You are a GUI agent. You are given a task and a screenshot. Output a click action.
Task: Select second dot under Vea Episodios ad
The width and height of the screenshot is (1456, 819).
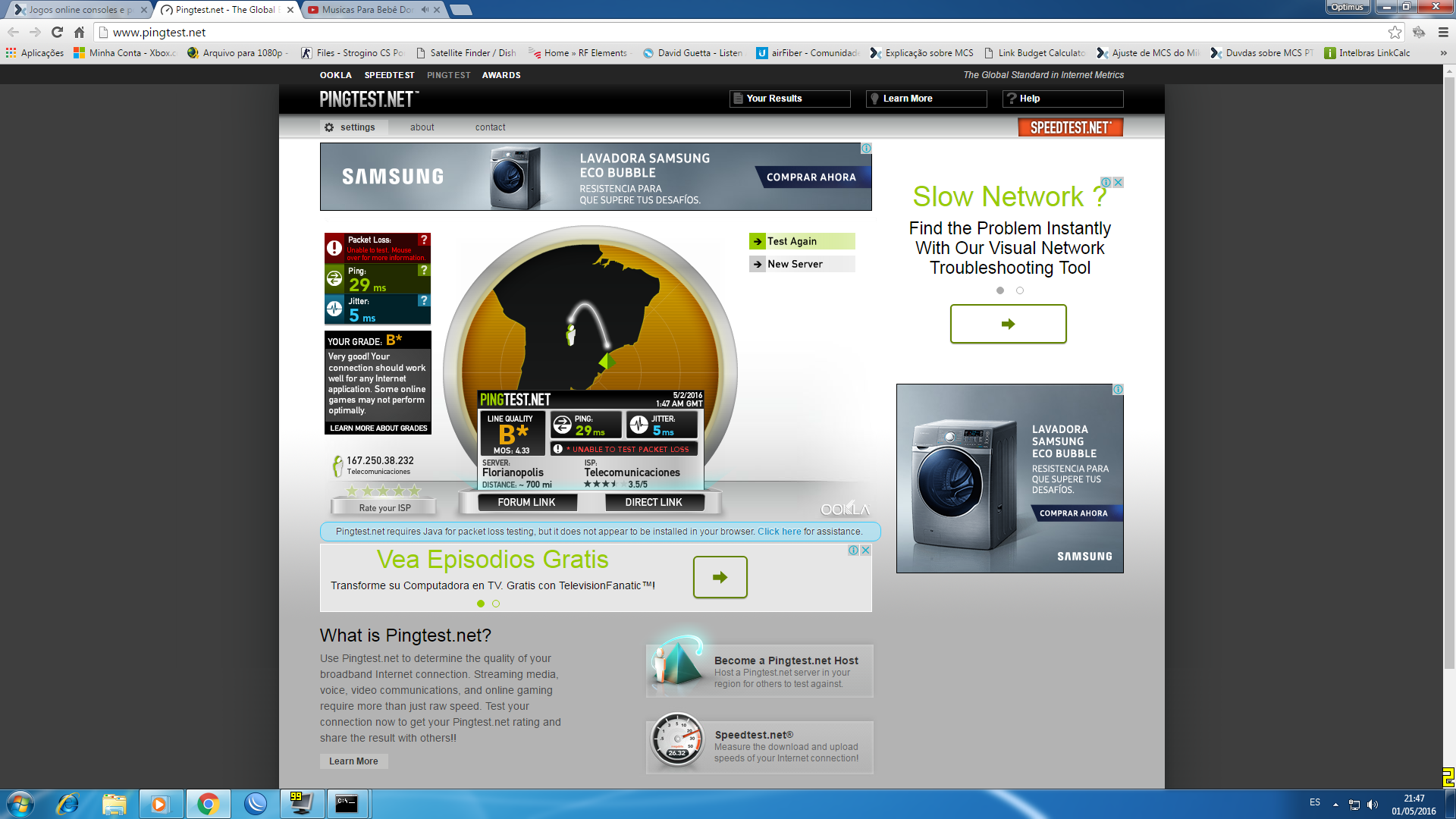click(496, 604)
